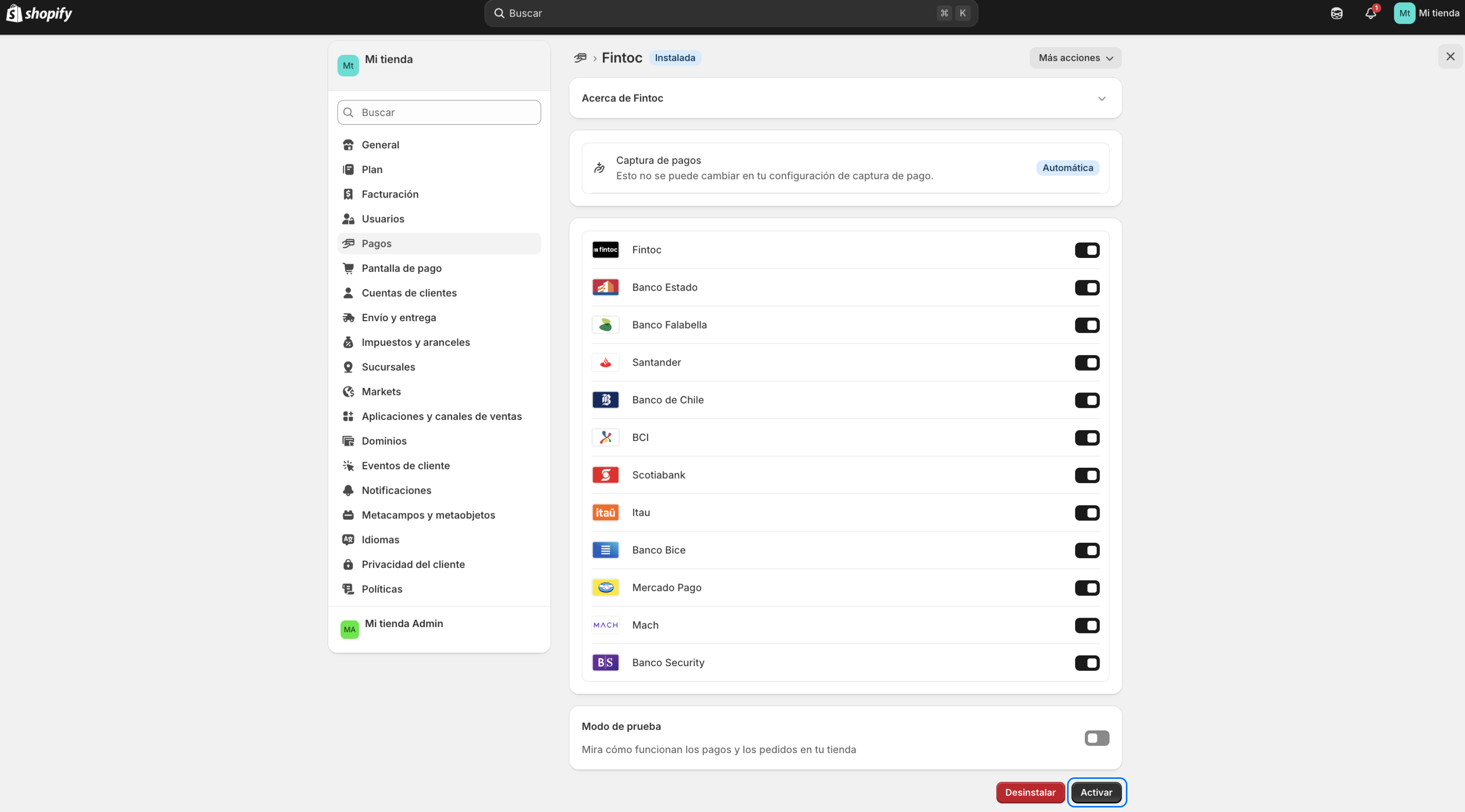Click the Shopify logo in top bar
The width and height of the screenshot is (1465, 812).
tap(39, 13)
